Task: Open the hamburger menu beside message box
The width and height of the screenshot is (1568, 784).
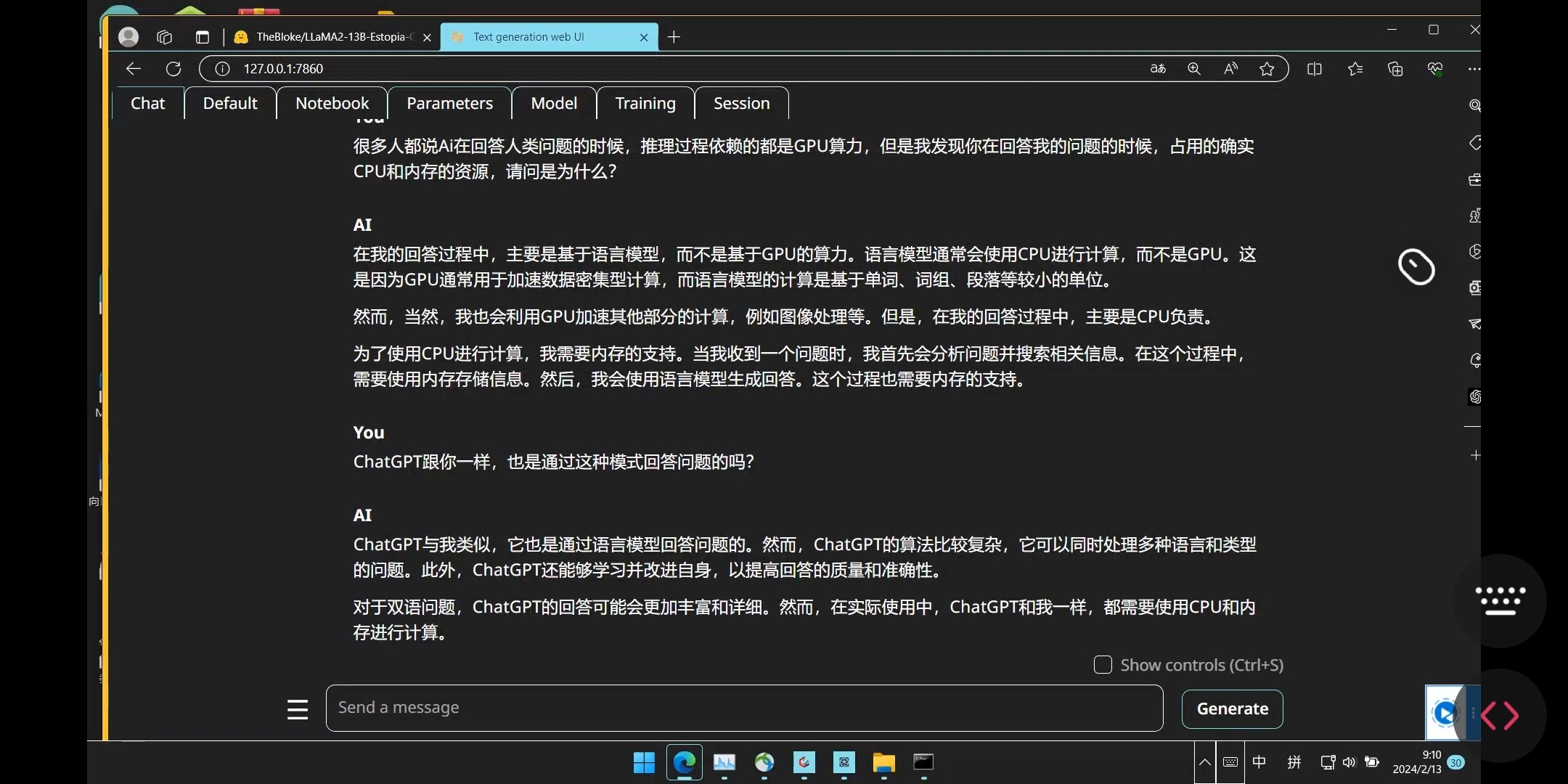Action: pos(298,709)
